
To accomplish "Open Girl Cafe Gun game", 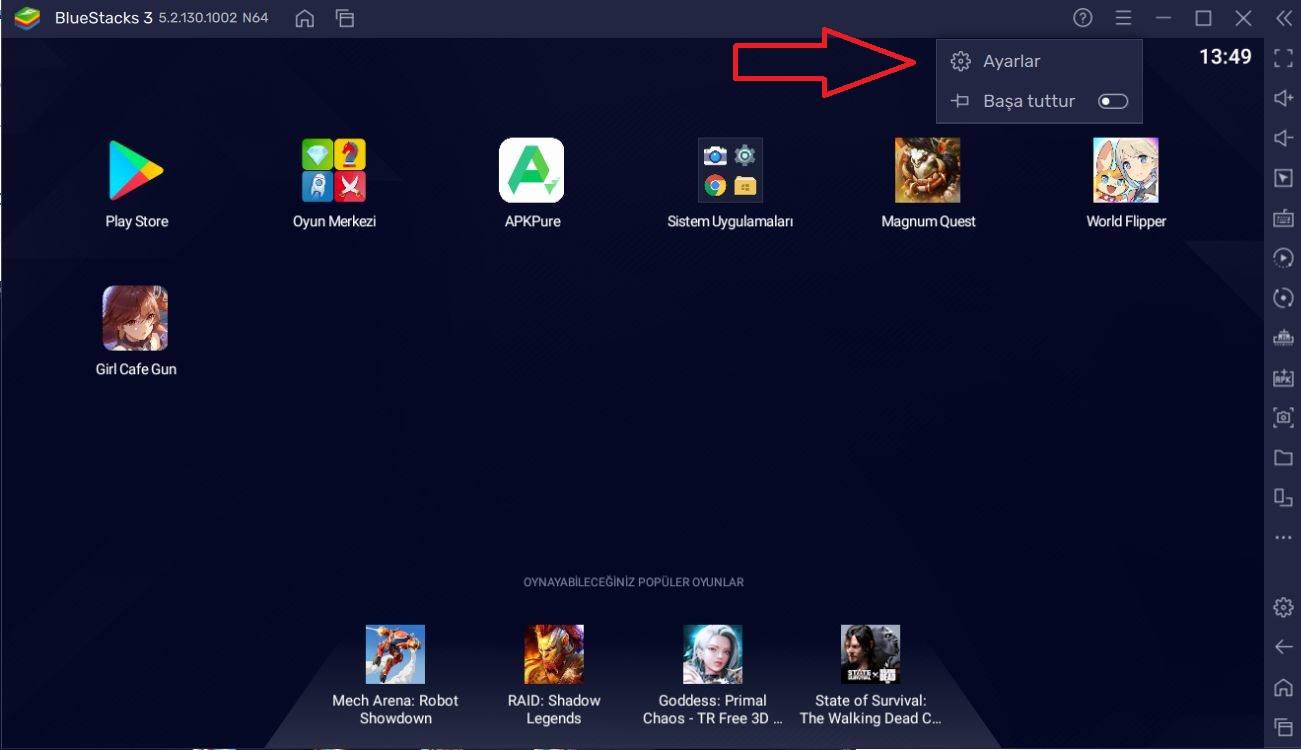I will click(x=136, y=319).
